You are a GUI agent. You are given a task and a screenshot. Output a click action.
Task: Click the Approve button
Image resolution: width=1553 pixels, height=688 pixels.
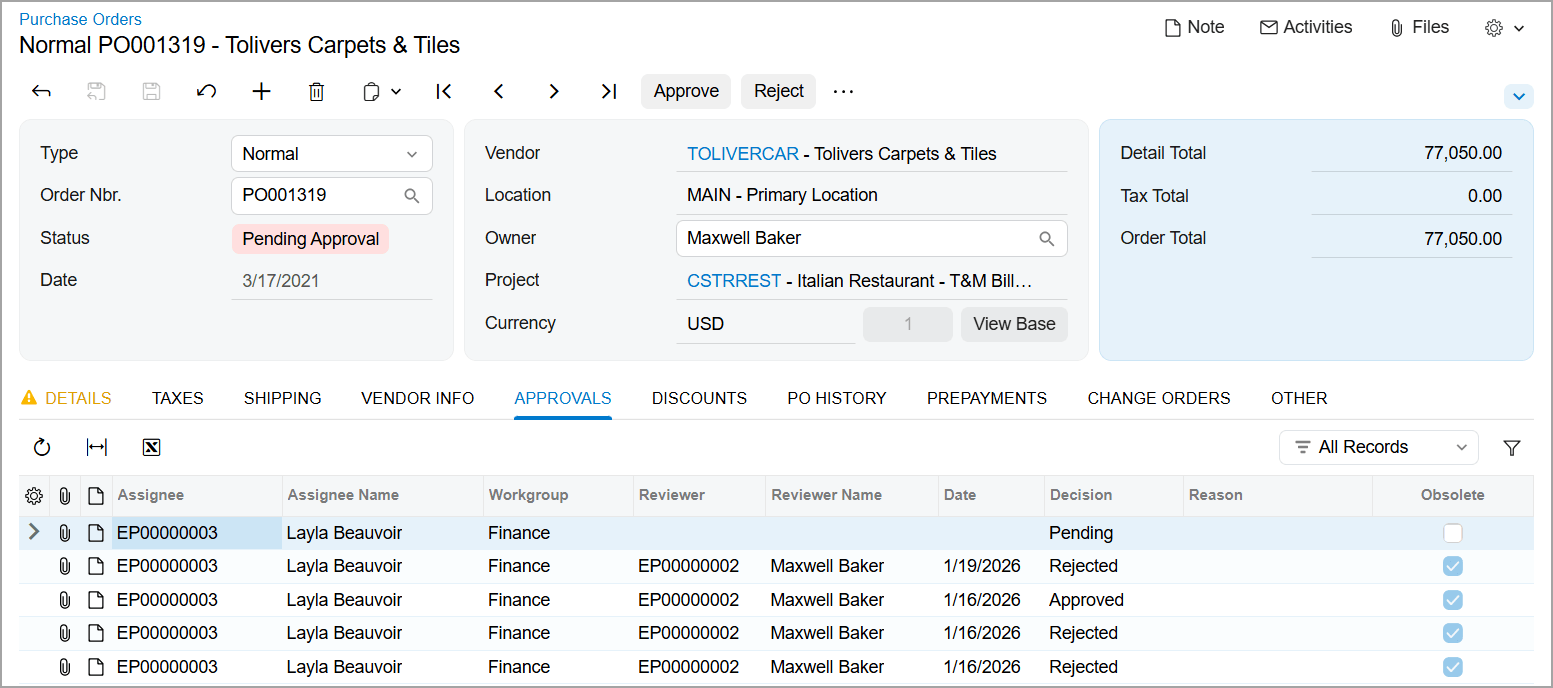[686, 91]
